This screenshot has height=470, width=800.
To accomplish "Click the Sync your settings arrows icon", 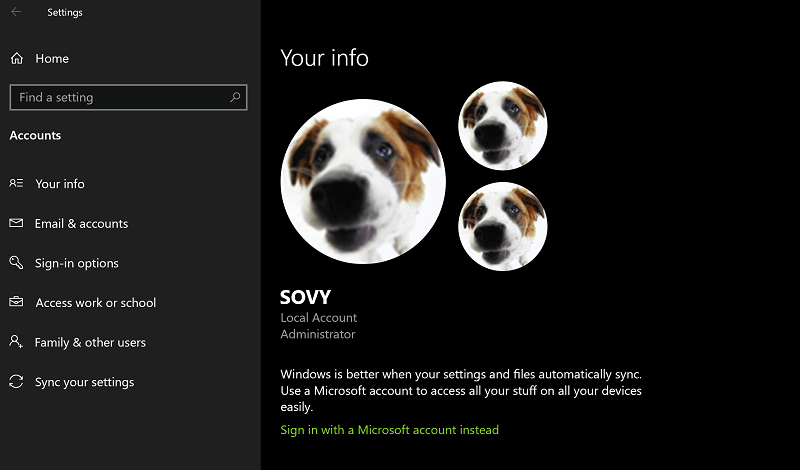I will click(16, 381).
